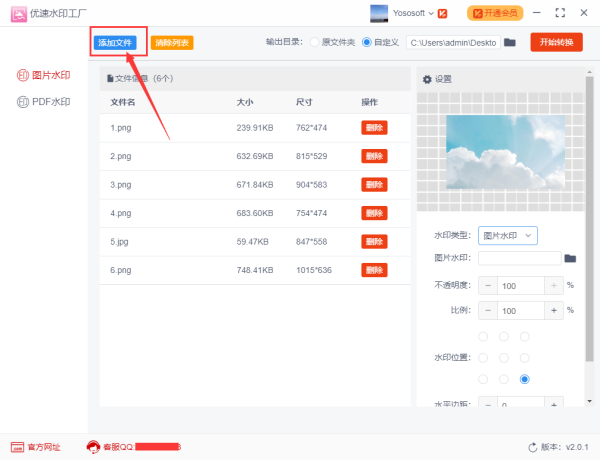Select the 原文件夹 output radio button
This screenshot has width=600, height=460.
315,42
